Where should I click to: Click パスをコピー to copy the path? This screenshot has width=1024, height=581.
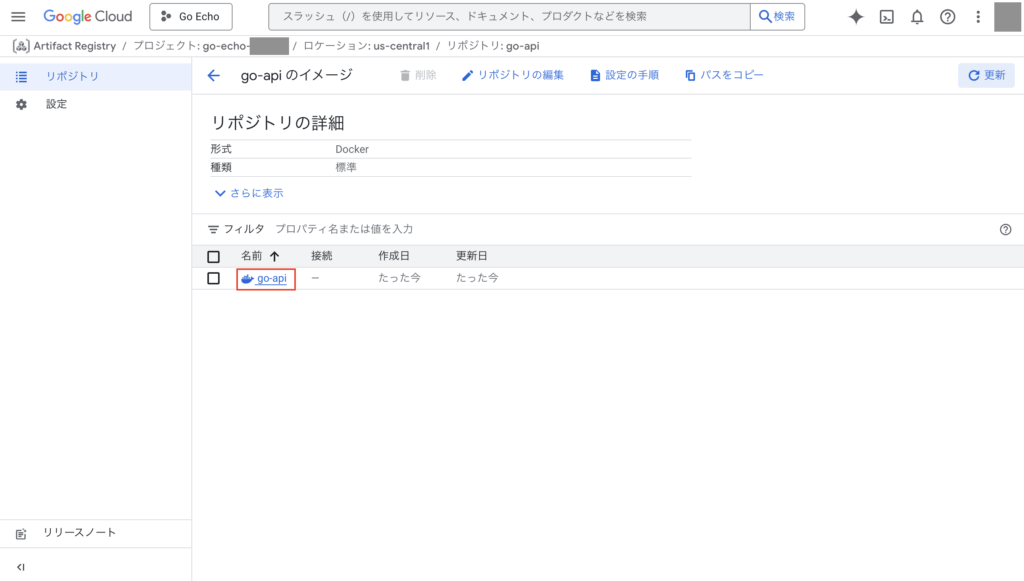coord(724,76)
